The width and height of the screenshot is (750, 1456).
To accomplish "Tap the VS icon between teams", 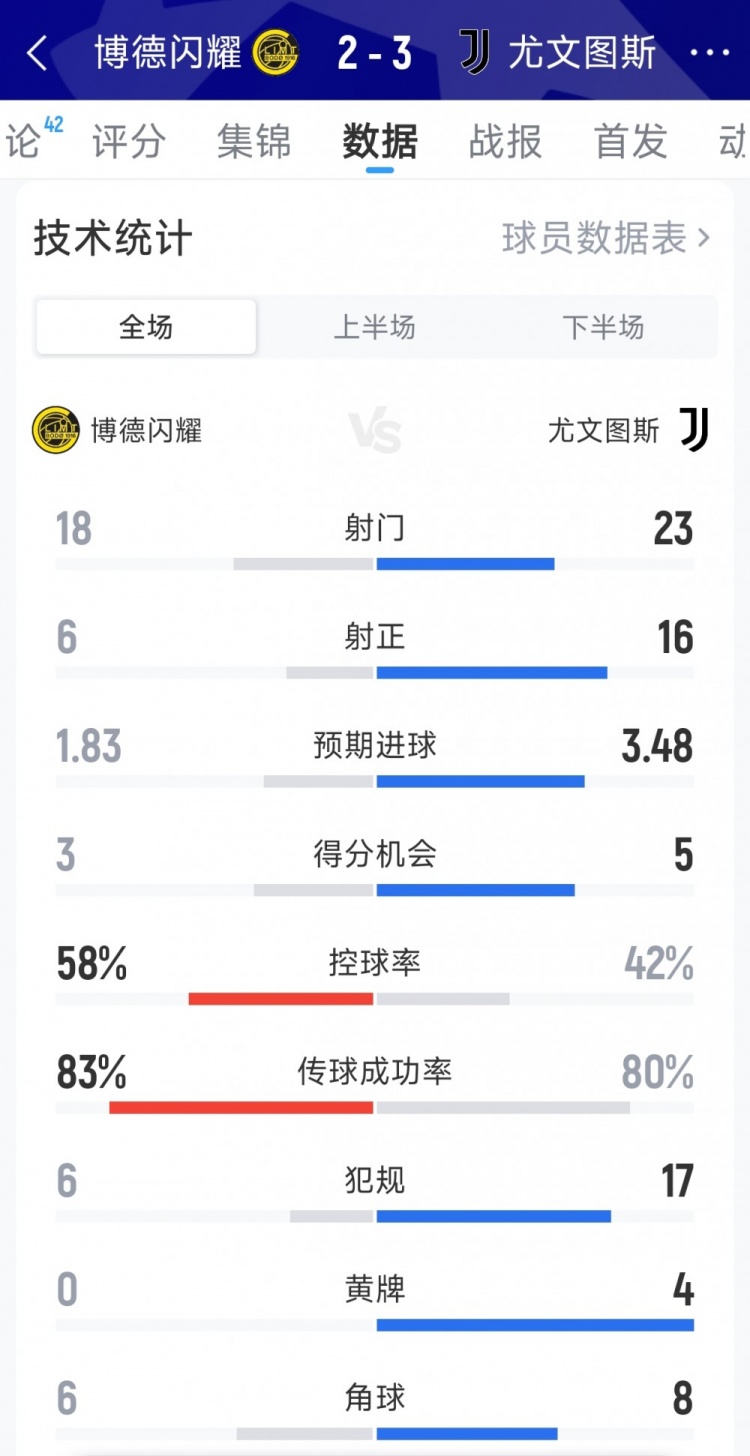I will pyautogui.click(x=375, y=432).
